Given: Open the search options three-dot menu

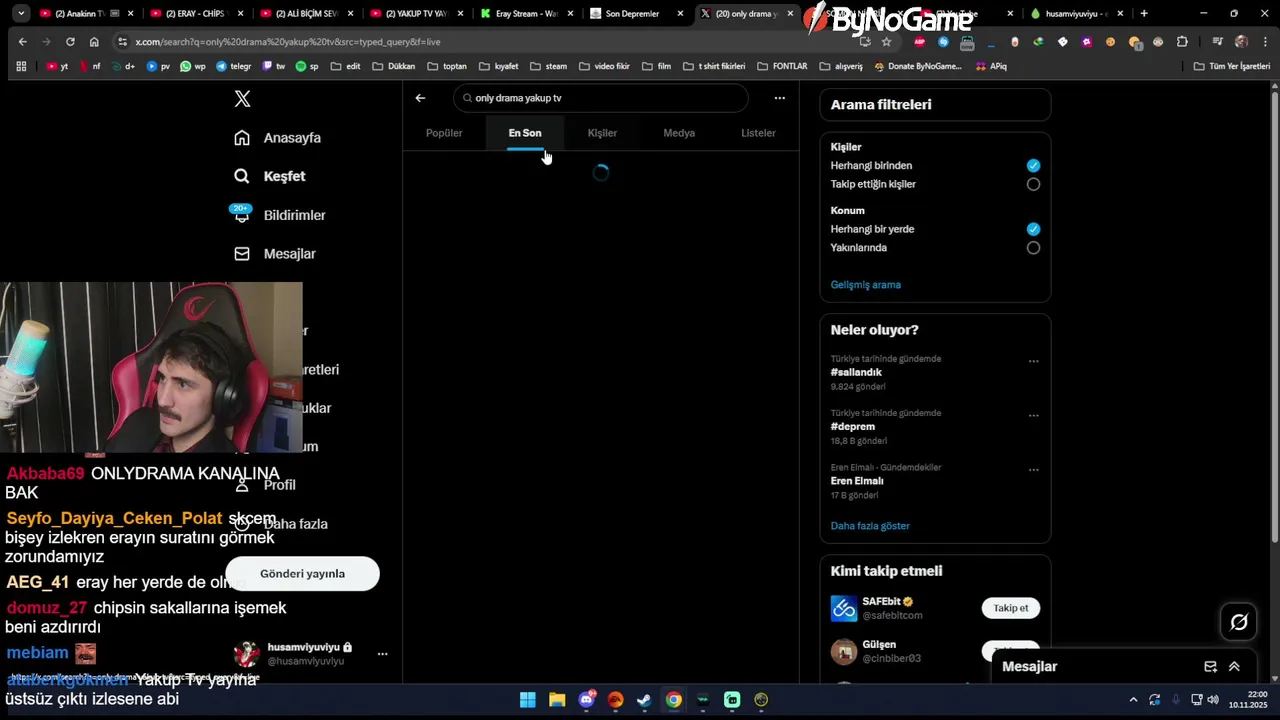Looking at the screenshot, I should [x=779, y=98].
